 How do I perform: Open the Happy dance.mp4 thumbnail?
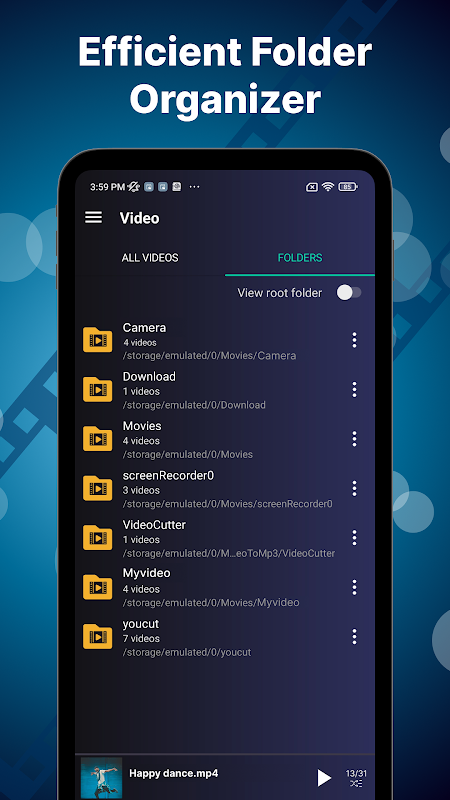[102, 778]
